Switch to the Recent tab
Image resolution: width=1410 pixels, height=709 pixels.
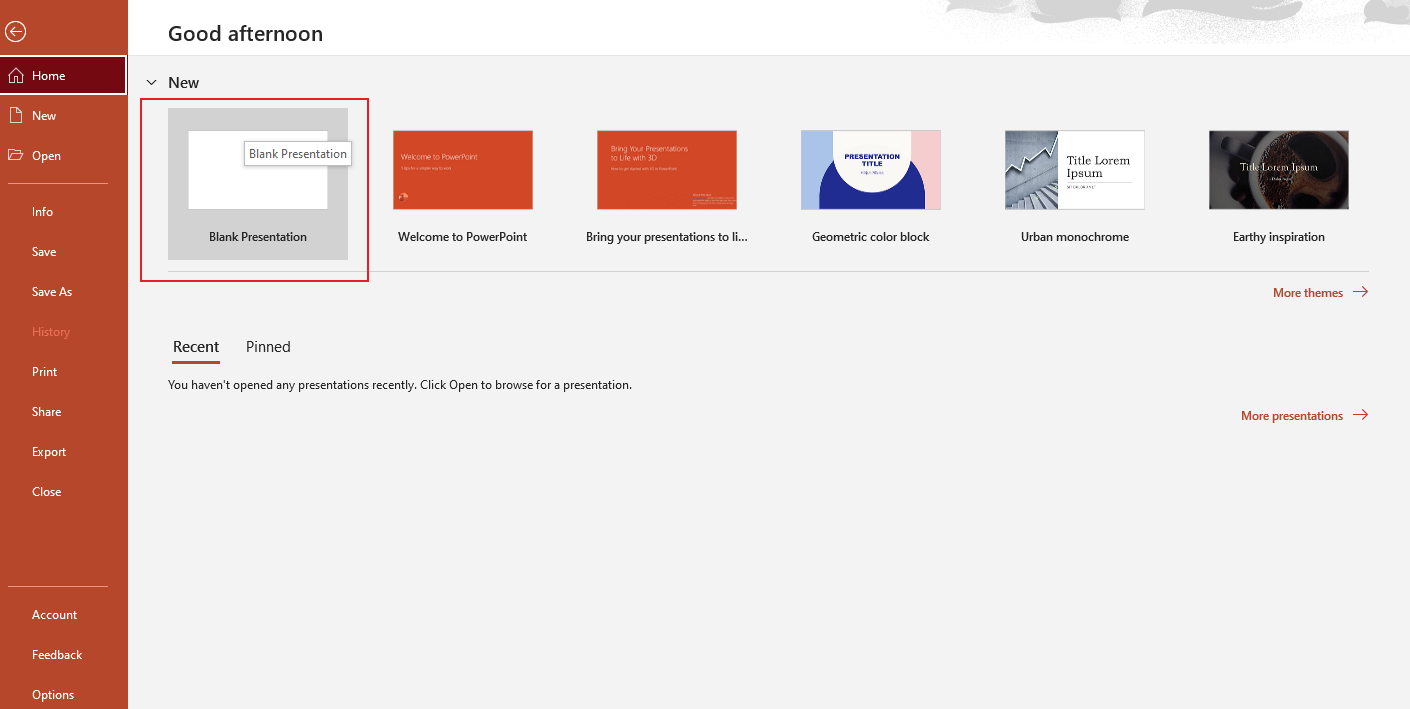click(196, 347)
